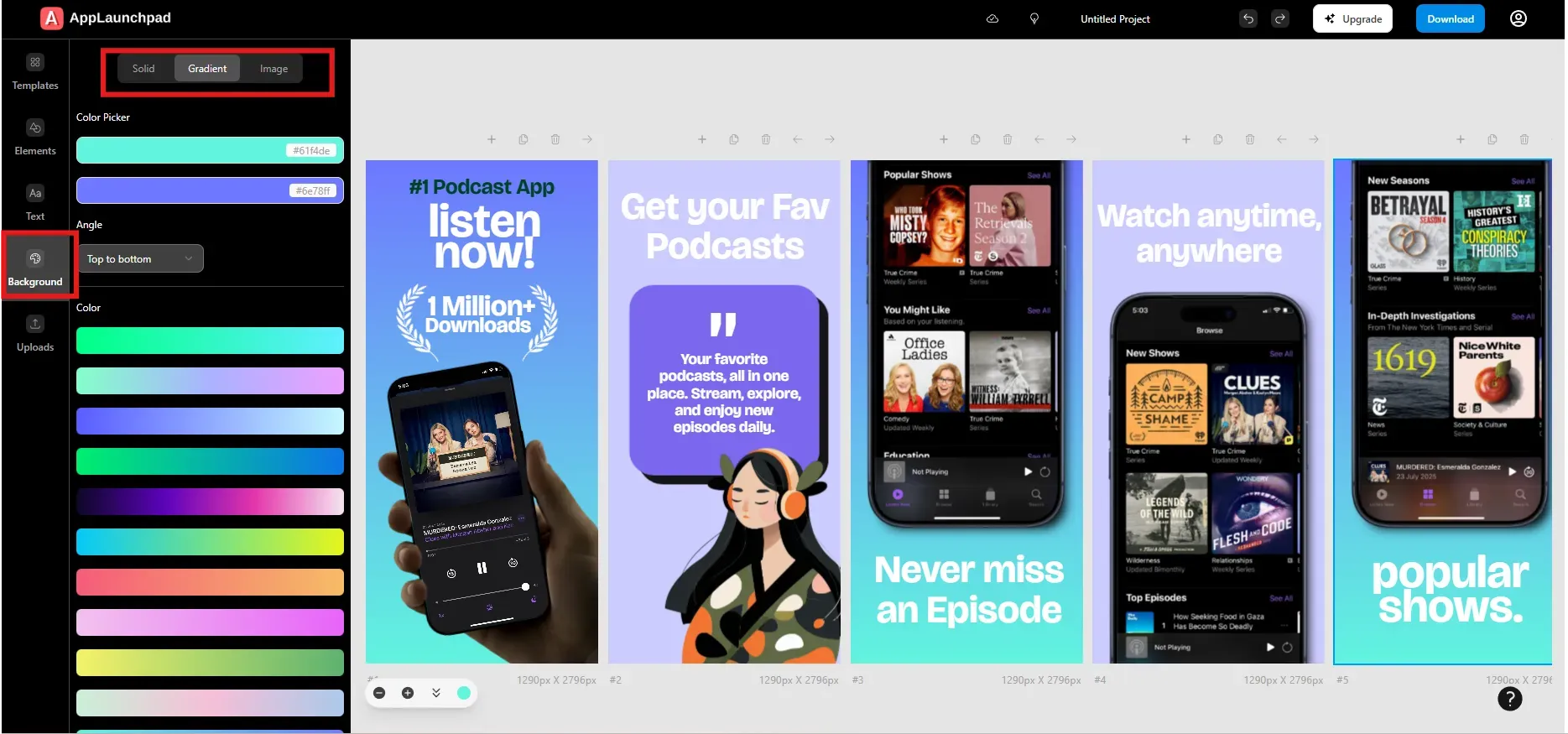Pick the light pink to magenta gradient preset
The image size is (1568, 734).
coord(210,622)
